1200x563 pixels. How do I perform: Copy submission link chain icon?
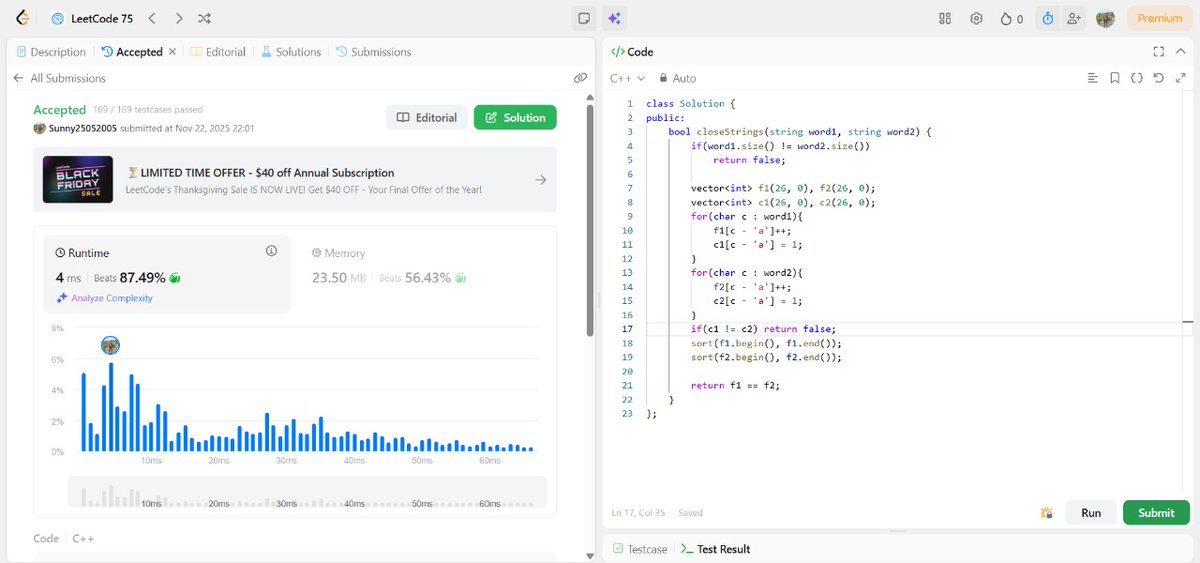580,78
